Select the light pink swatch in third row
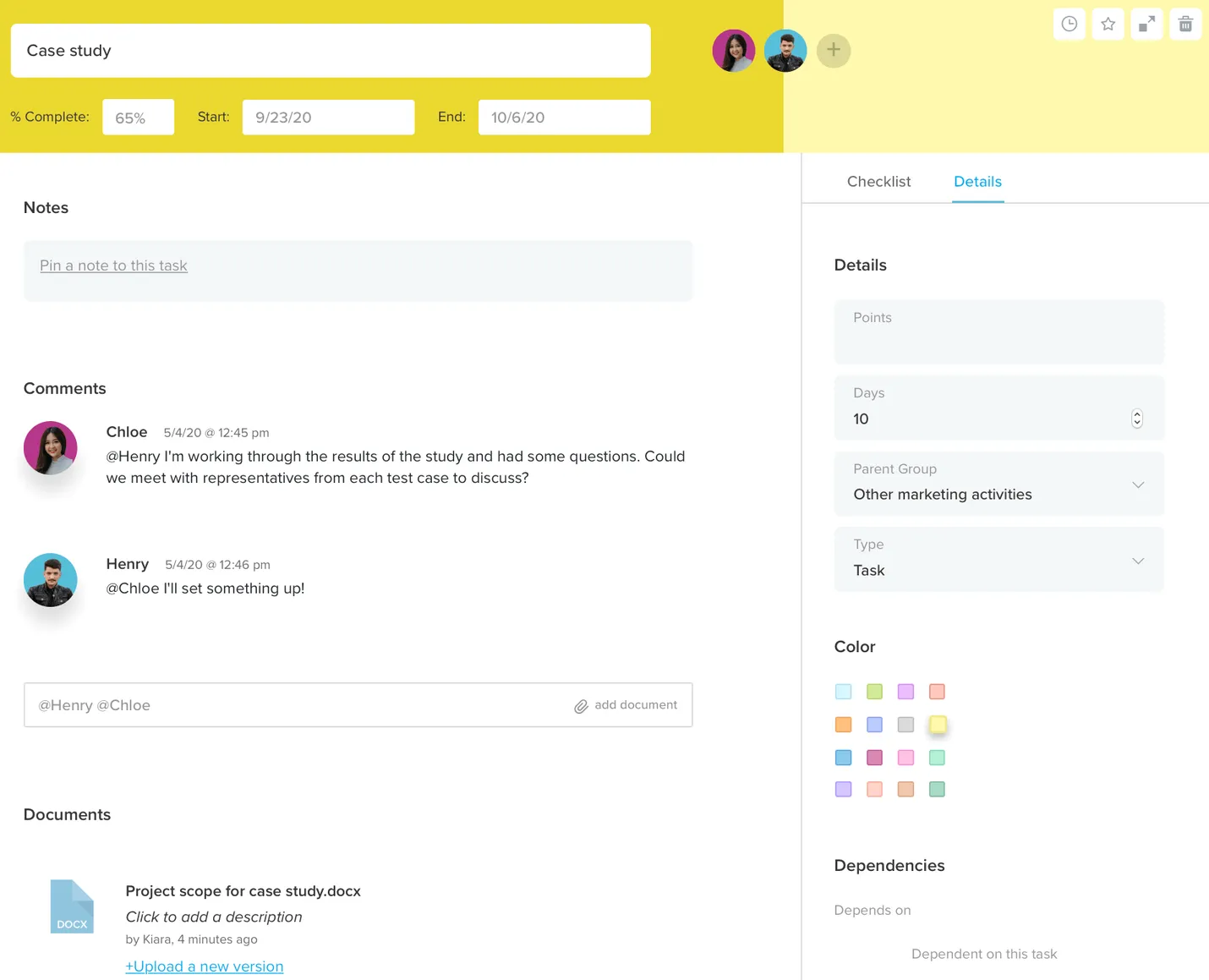 pos(905,758)
